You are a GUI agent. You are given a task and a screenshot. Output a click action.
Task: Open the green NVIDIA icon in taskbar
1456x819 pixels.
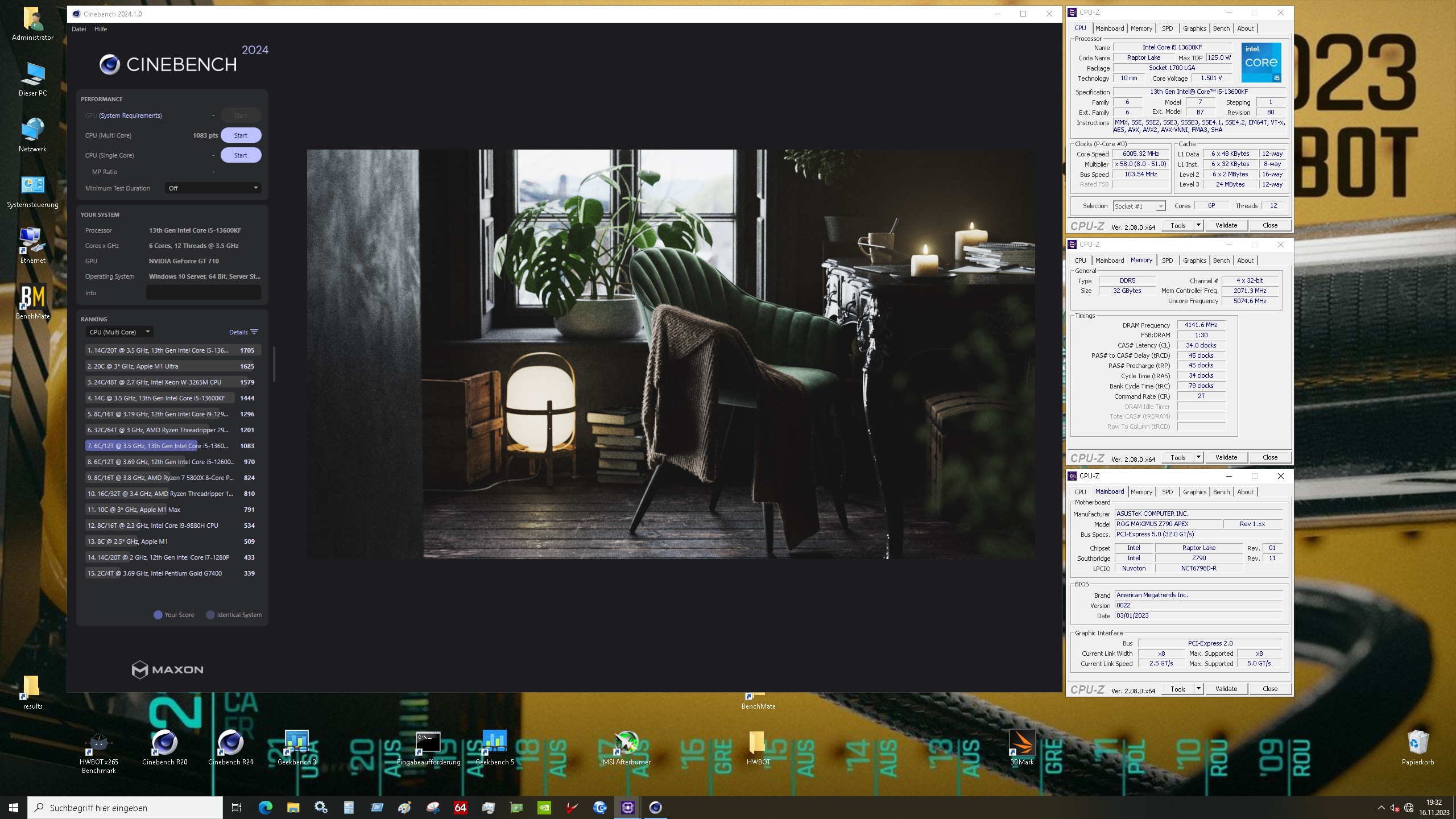(544, 807)
